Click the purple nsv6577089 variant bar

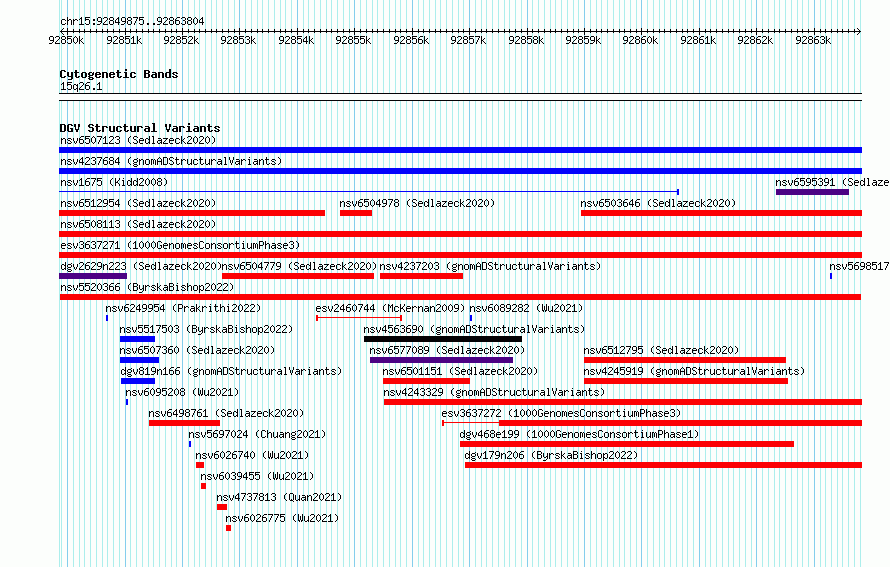pos(441,360)
